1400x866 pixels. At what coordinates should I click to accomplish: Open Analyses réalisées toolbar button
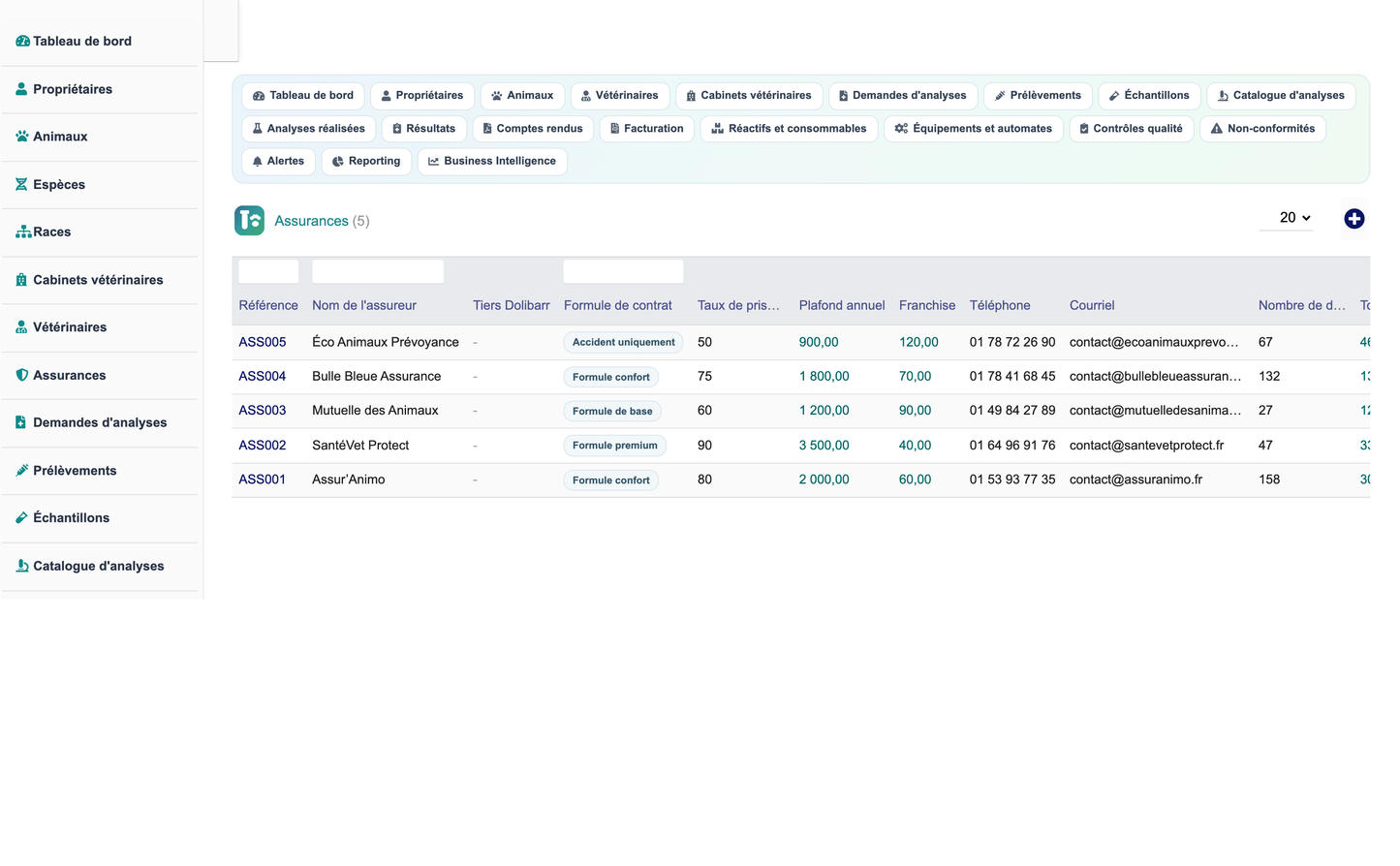pyautogui.click(x=309, y=129)
